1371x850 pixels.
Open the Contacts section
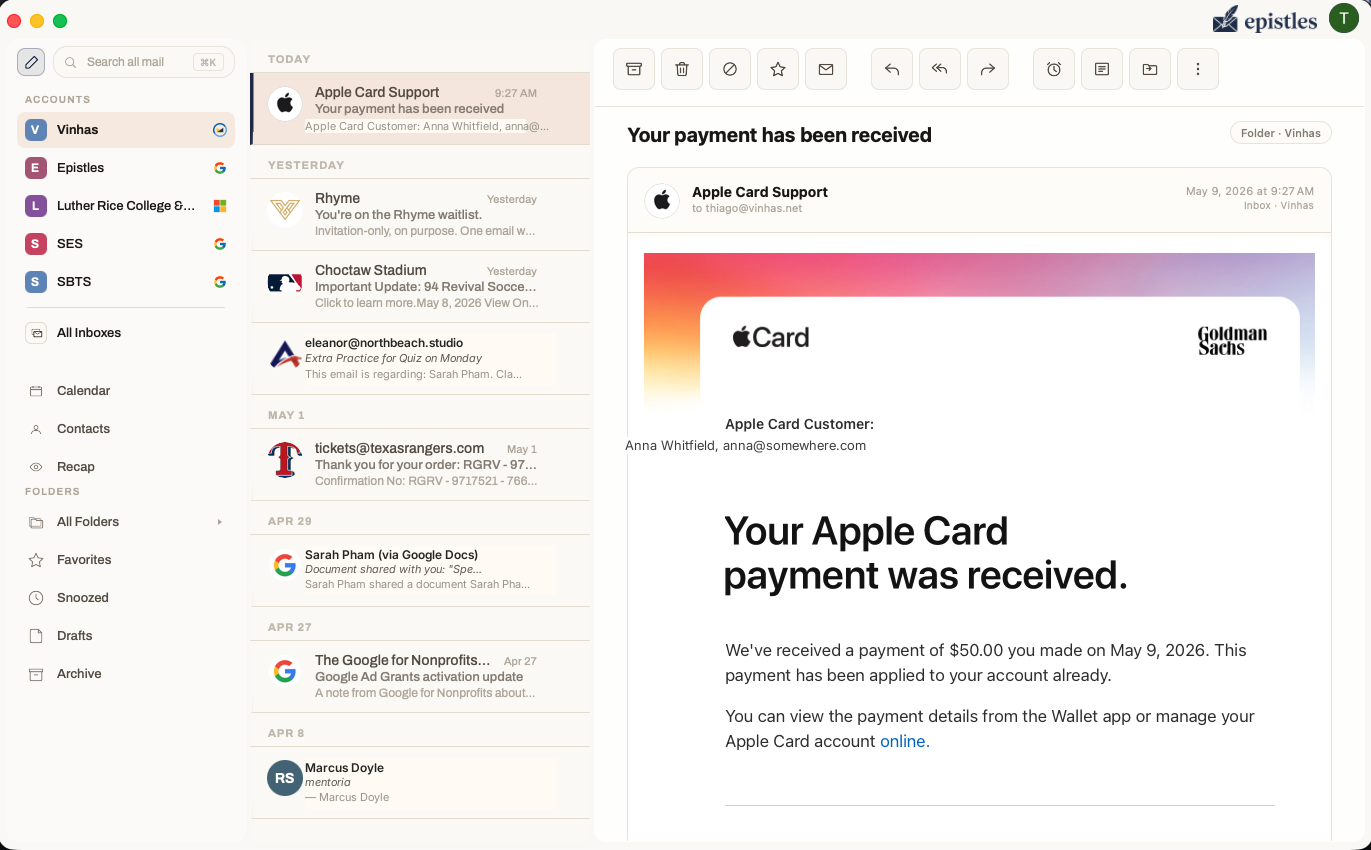(x=126, y=429)
